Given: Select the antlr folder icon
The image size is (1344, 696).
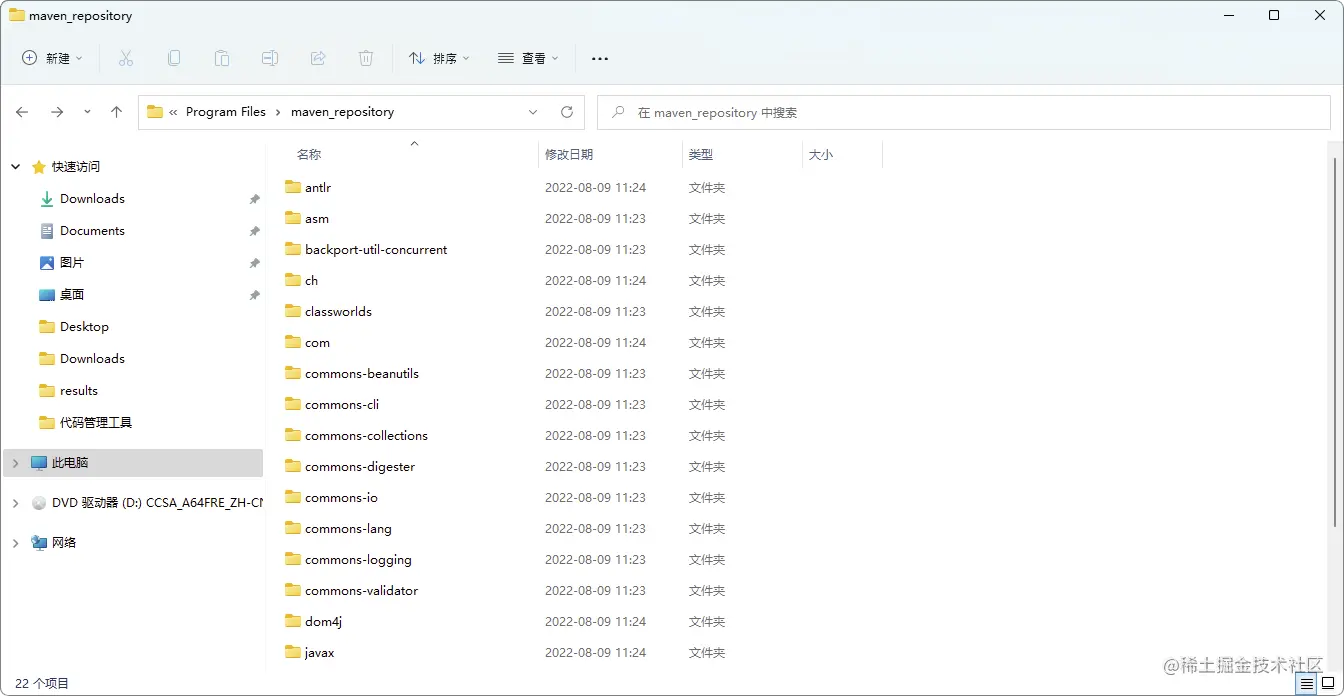Looking at the screenshot, I should [x=293, y=187].
